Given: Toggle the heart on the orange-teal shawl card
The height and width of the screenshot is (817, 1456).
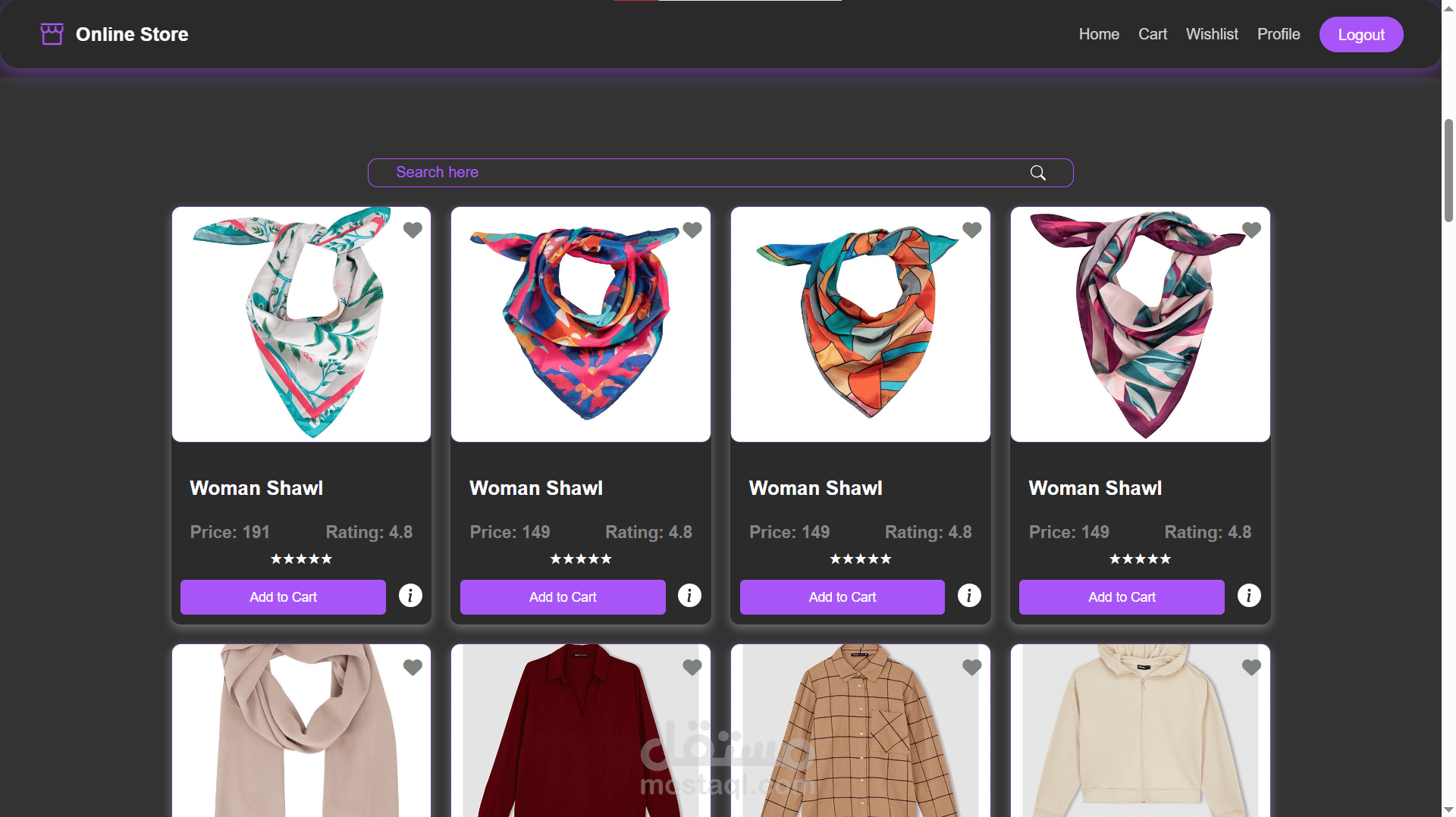Looking at the screenshot, I should pos(972,230).
